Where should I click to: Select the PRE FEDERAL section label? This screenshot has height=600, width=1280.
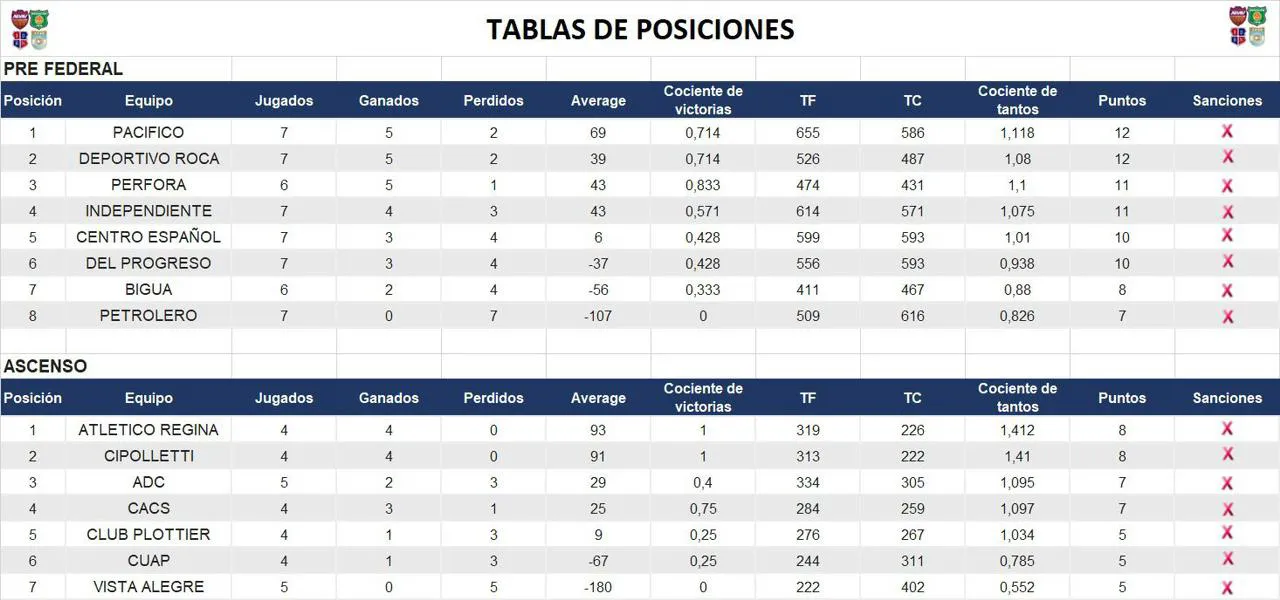(x=63, y=69)
